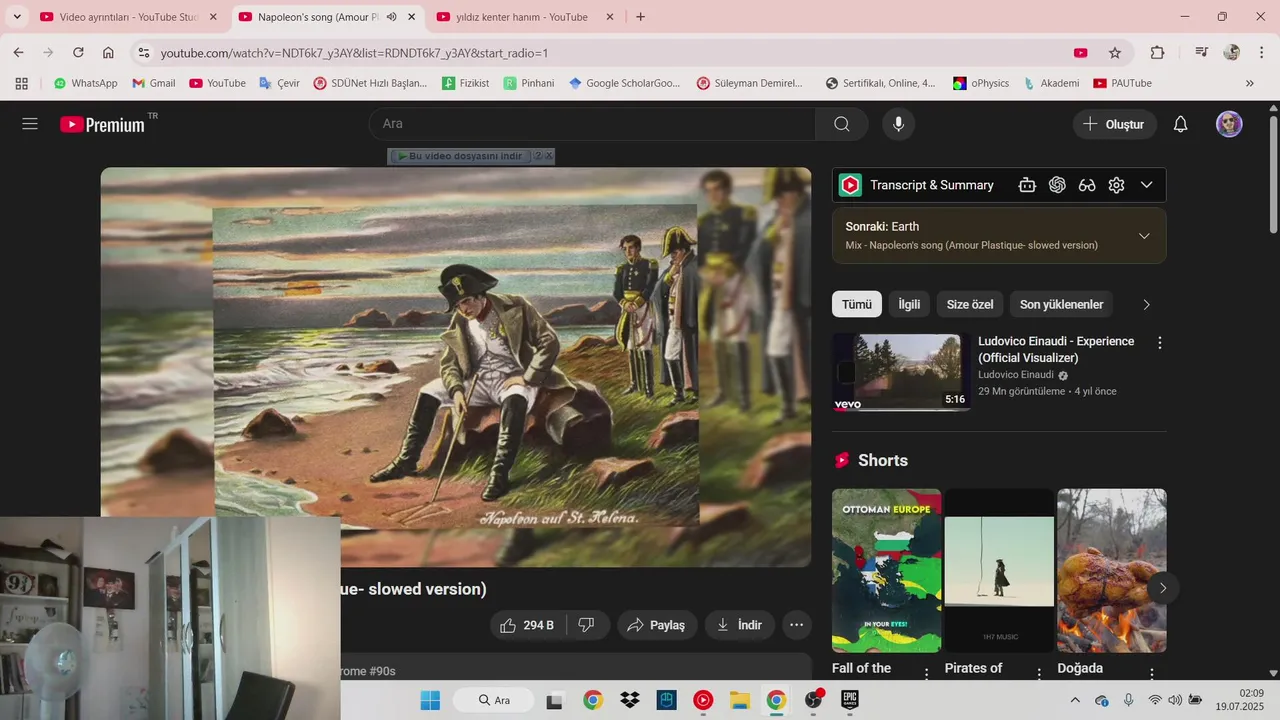Open Chrome apps grid in bookmarks bar
This screenshot has width=1280, height=720.
[21, 83]
